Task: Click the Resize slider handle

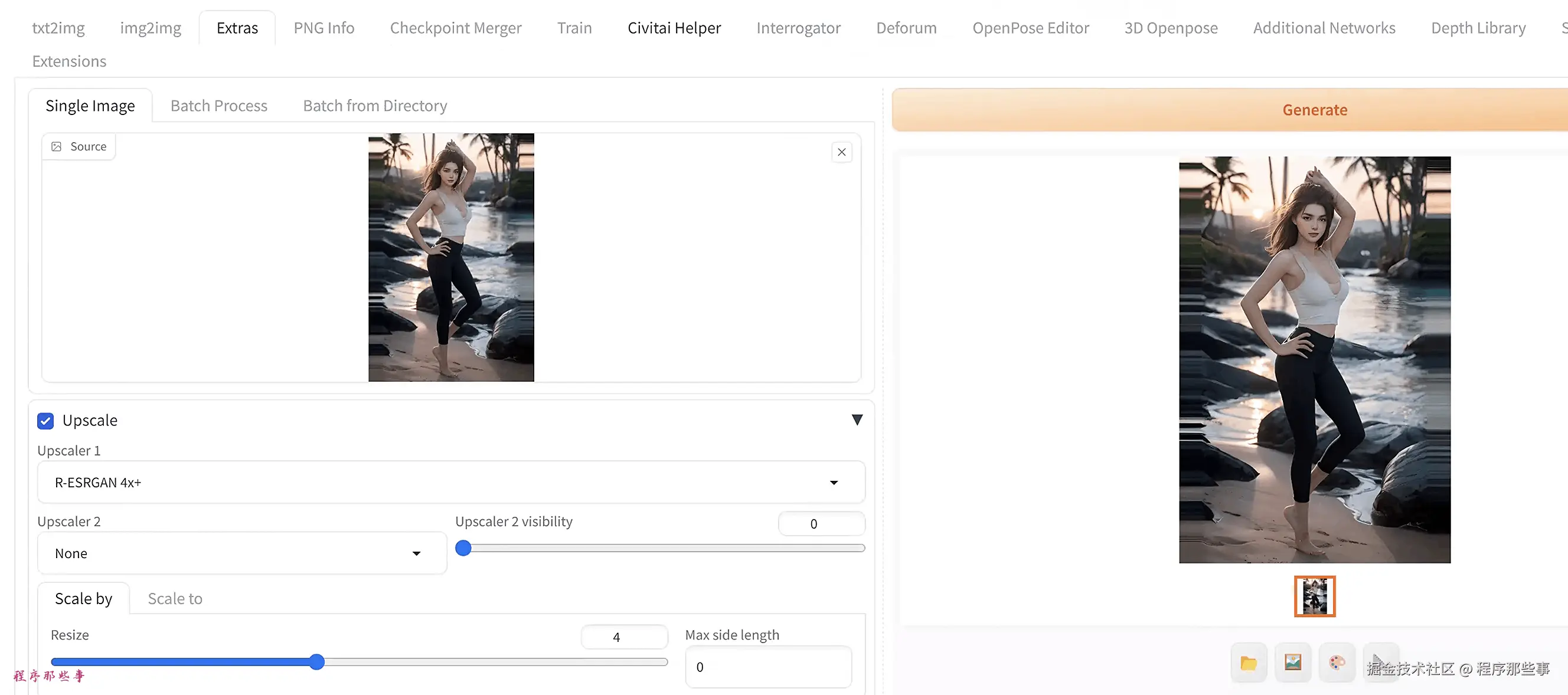Action: 316,661
